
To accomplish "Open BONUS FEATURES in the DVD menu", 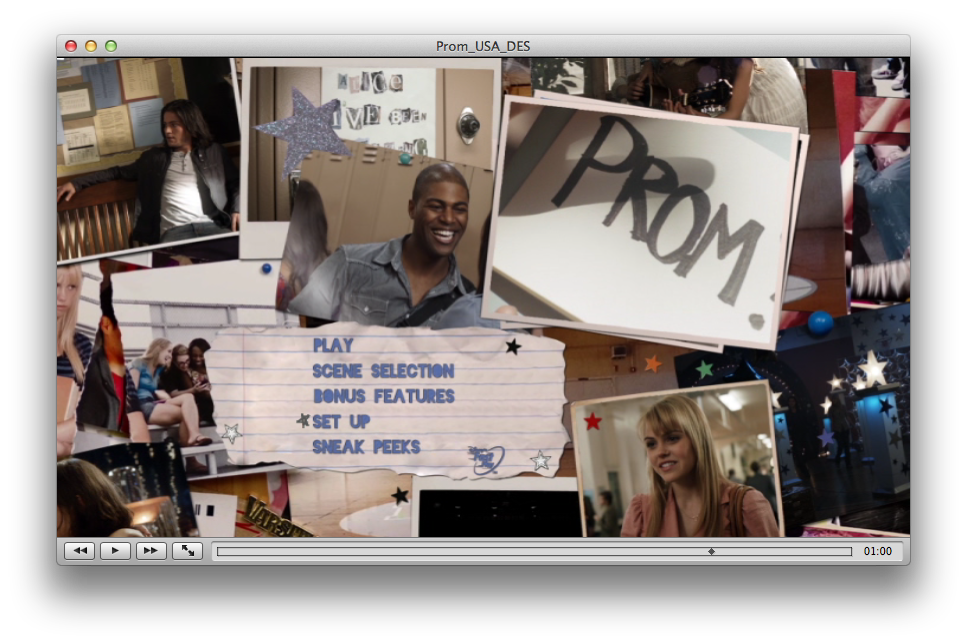I will tap(384, 396).
